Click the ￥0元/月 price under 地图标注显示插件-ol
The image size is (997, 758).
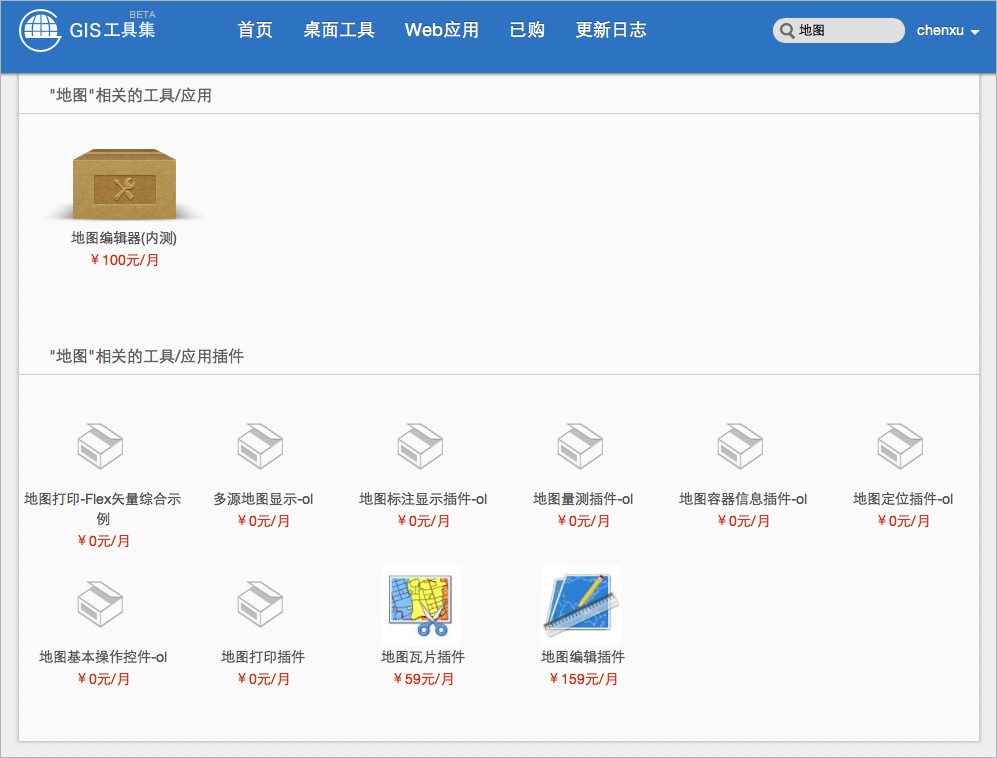click(x=423, y=521)
